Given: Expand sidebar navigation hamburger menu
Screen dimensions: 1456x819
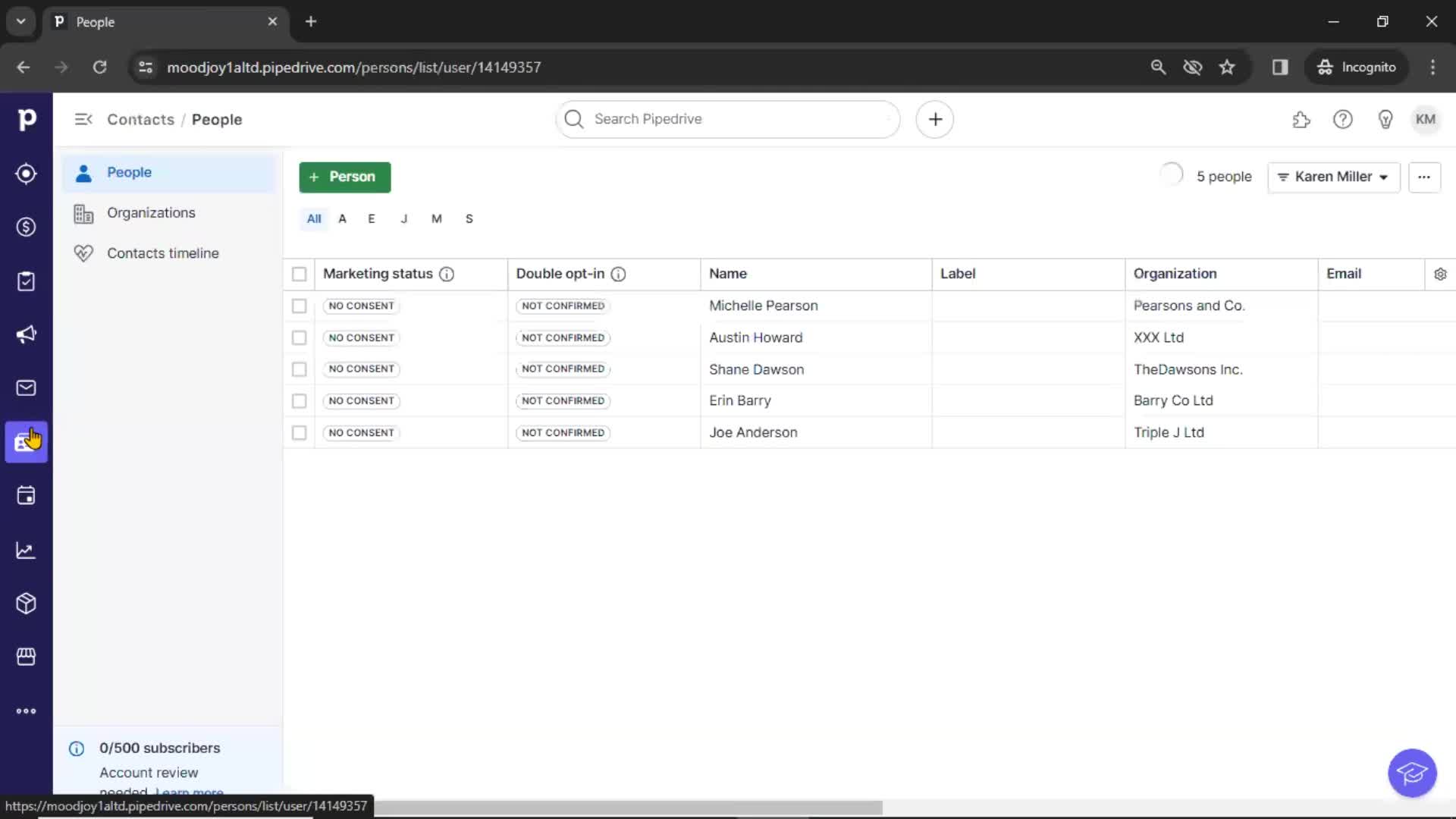Looking at the screenshot, I should pyautogui.click(x=83, y=119).
